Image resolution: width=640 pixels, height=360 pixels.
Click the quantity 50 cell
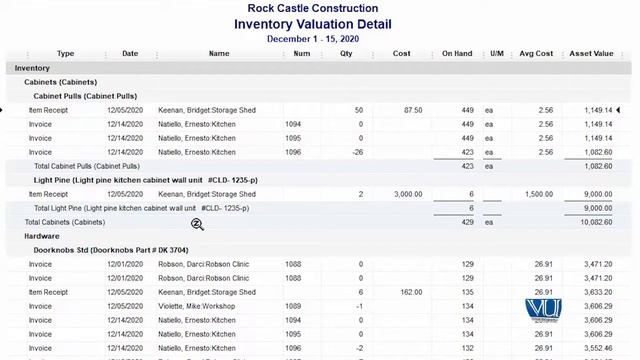pos(359,110)
